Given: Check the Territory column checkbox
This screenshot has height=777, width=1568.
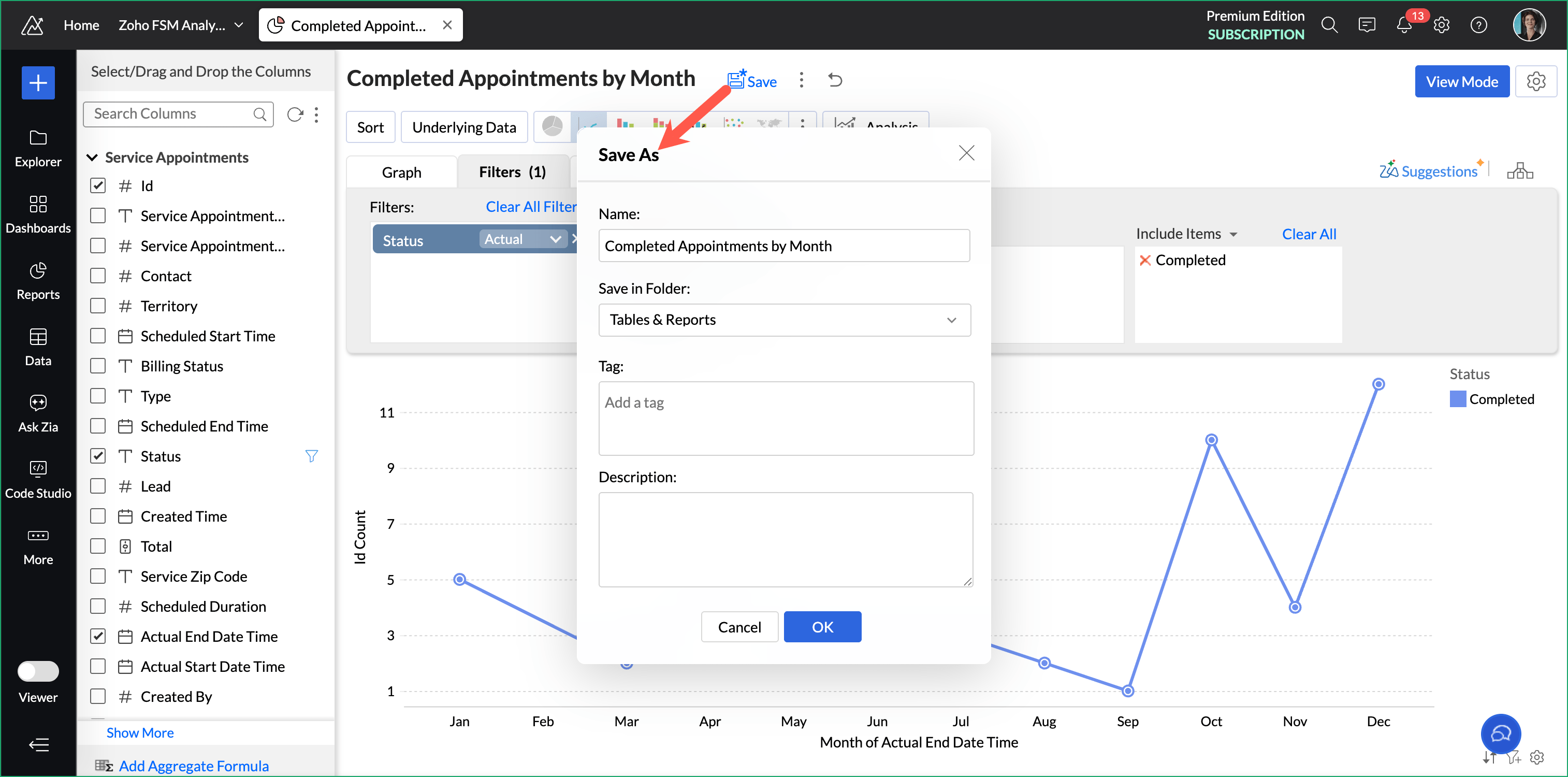Looking at the screenshot, I should 98,306.
